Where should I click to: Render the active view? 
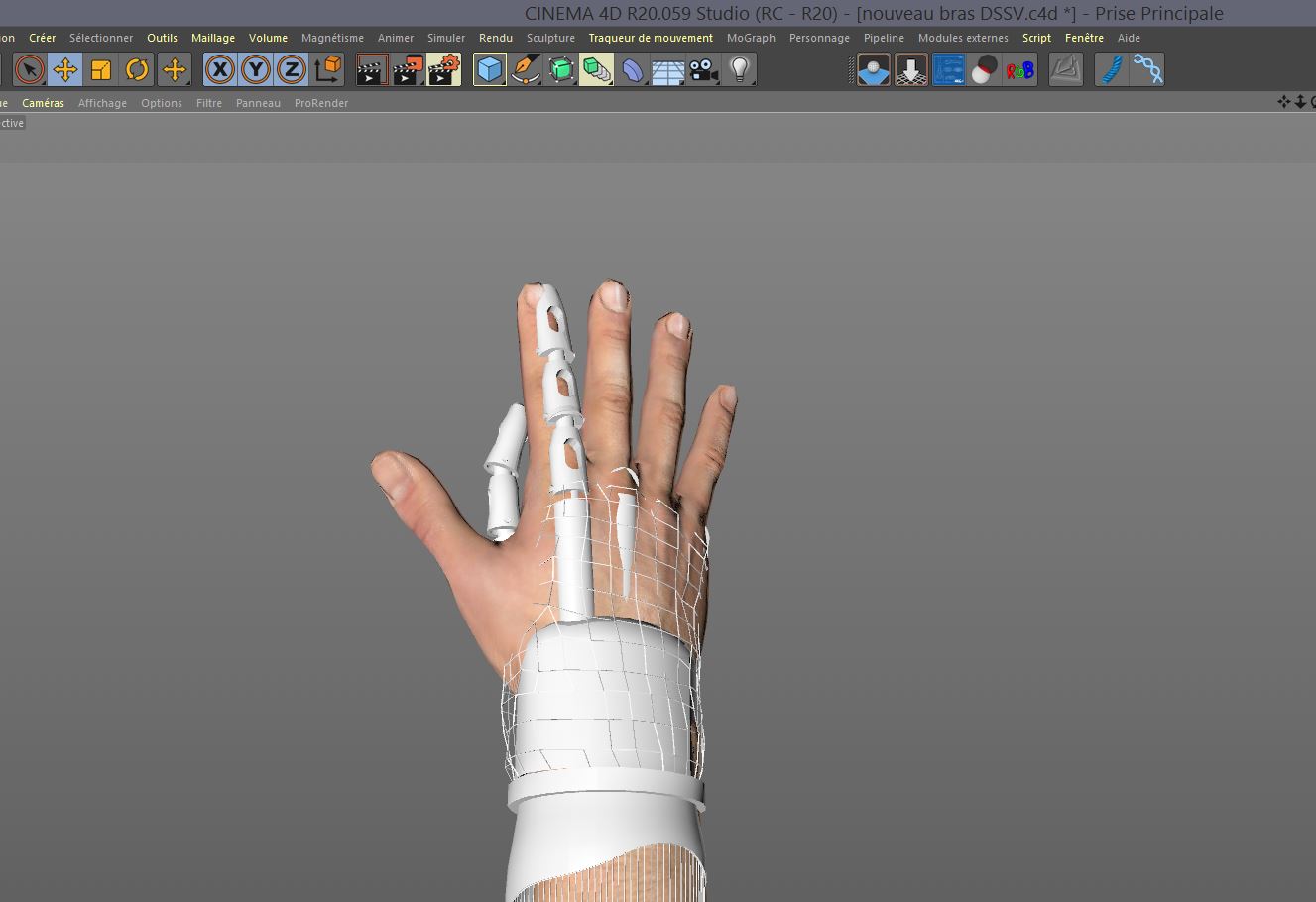(372, 69)
